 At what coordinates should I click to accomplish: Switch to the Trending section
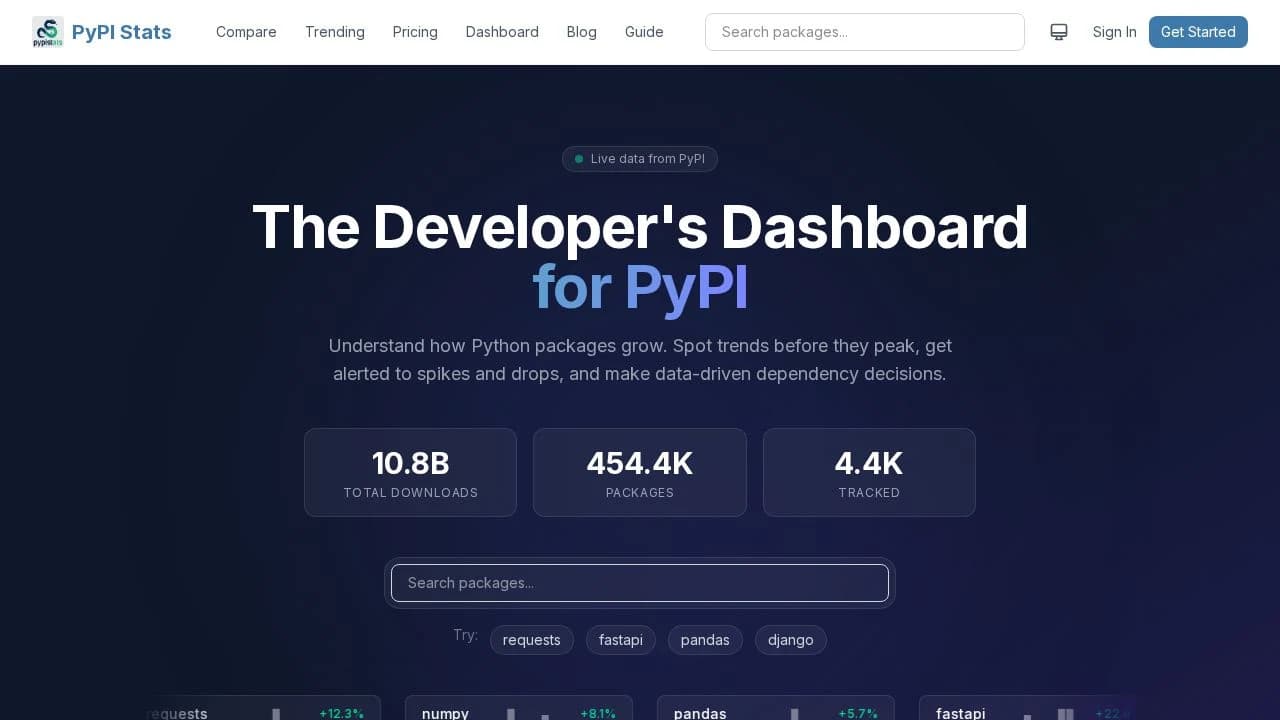click(334, 32)
